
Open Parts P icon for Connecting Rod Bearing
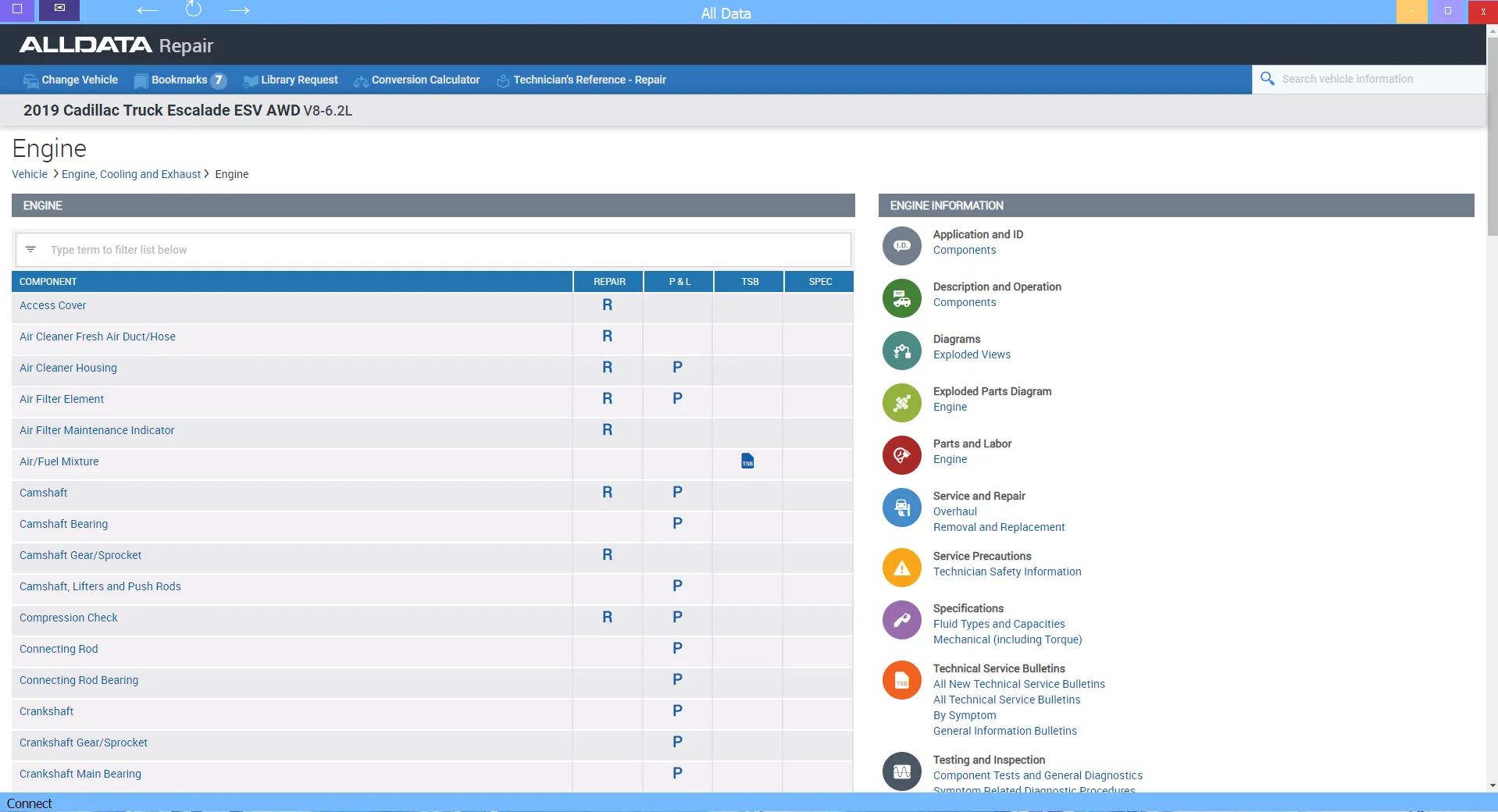coord(677,680)
